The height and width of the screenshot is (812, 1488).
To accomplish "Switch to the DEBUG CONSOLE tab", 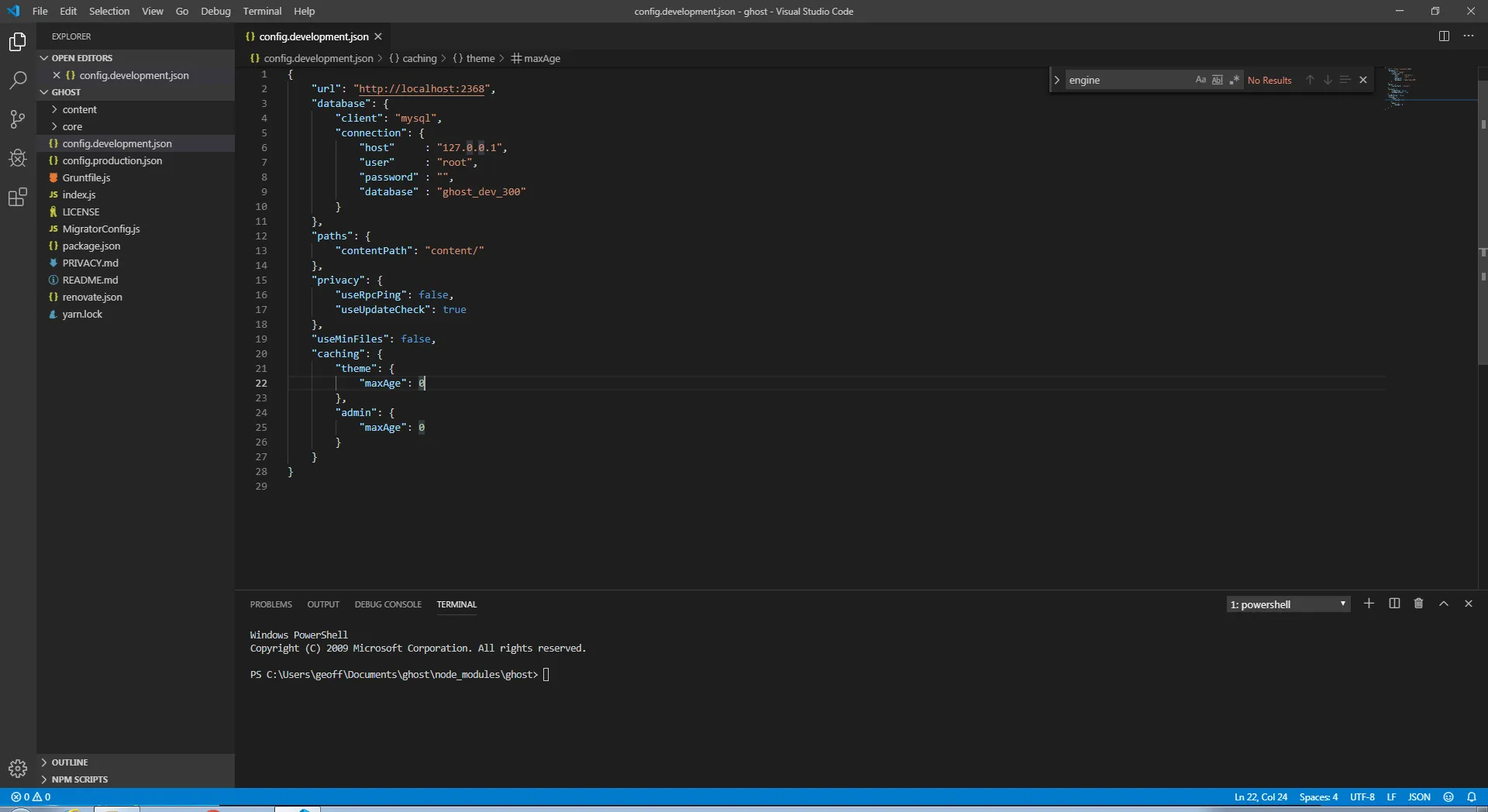I will click(x=387, y=604).
